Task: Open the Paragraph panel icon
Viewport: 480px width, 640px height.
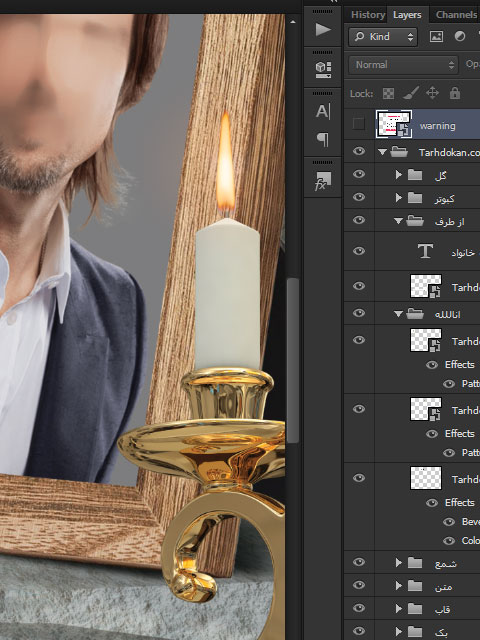Action: coord(322,140)
